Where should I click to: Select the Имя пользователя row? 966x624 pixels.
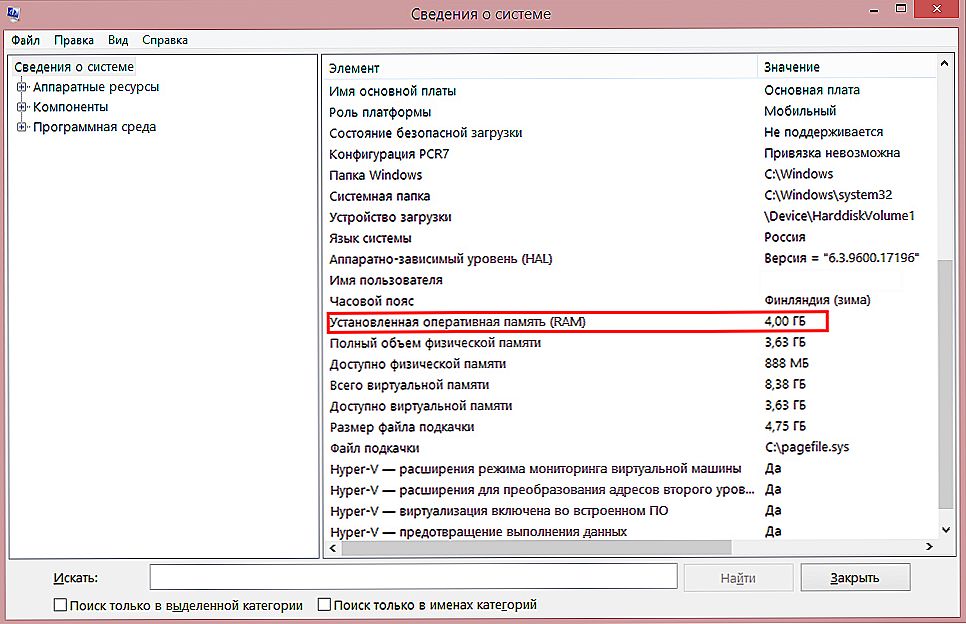[630, 280]
